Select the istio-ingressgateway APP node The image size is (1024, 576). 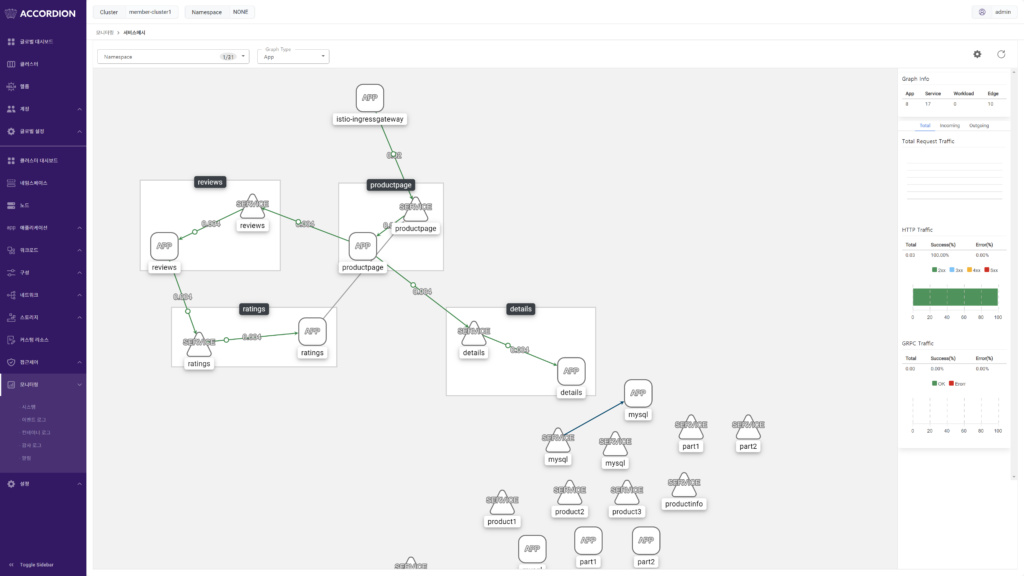tap(370, 98)
